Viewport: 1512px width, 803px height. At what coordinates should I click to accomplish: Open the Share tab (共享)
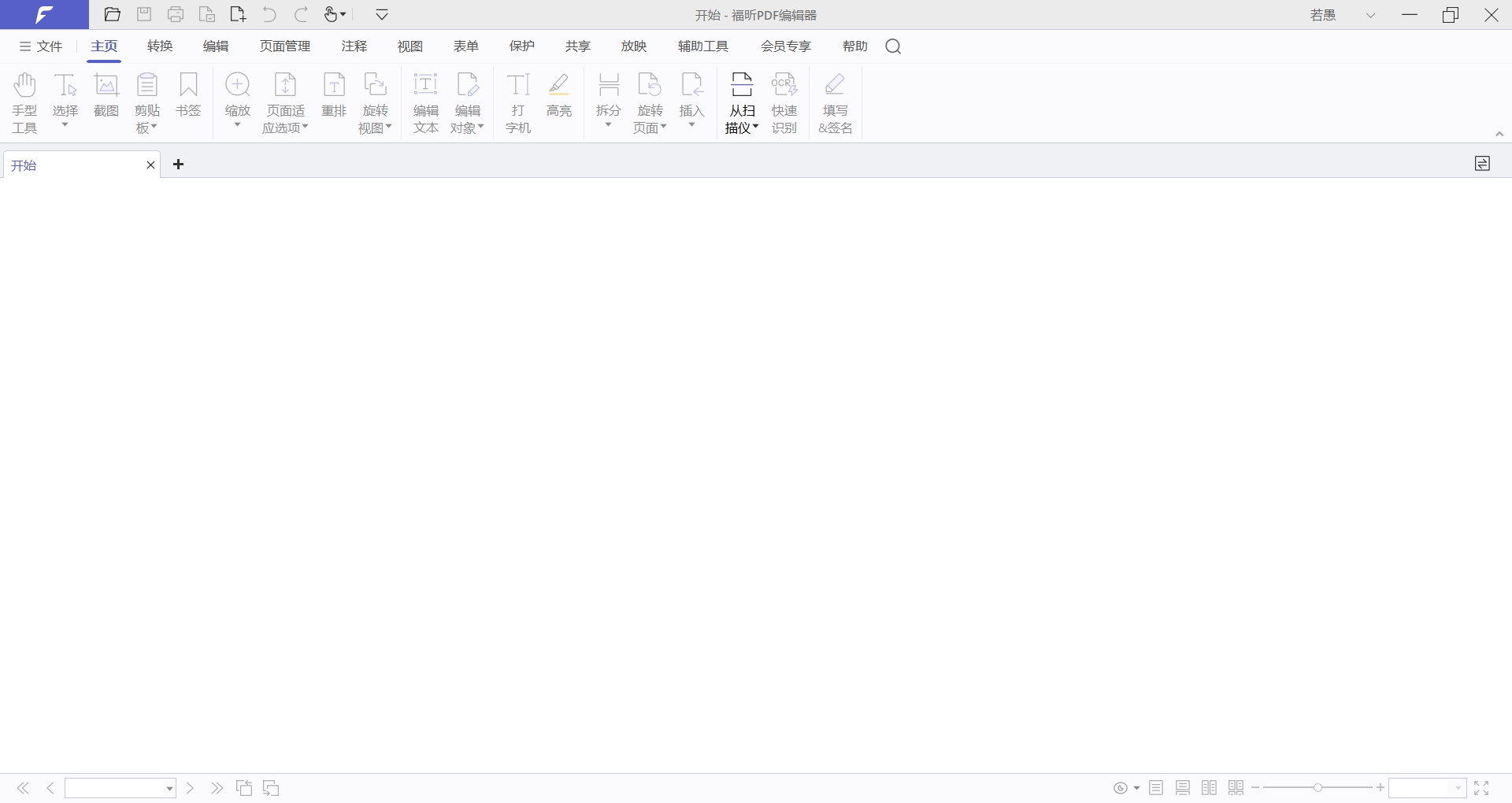(x=578, y=46)
